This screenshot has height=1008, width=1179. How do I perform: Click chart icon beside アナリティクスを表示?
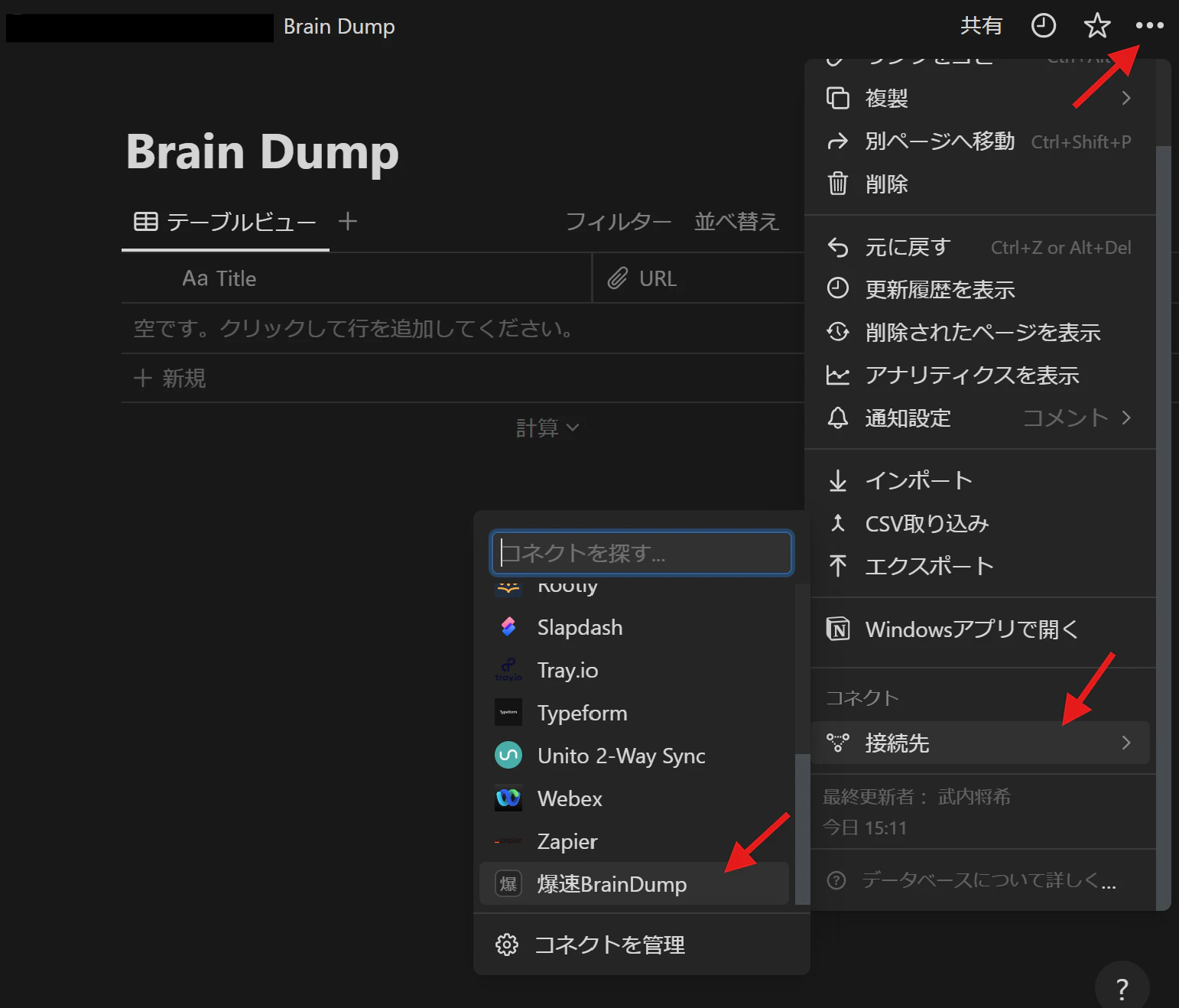click(x=838, y=375)
